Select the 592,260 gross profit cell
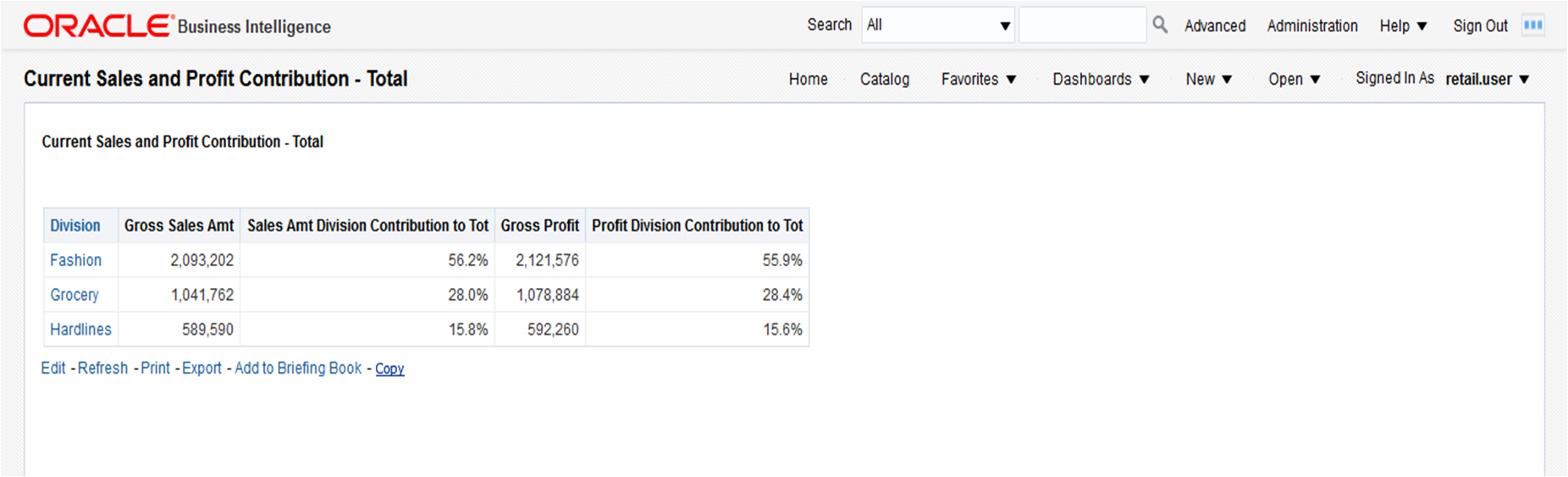Viewport: 1568px width, 477px height. 539,330
